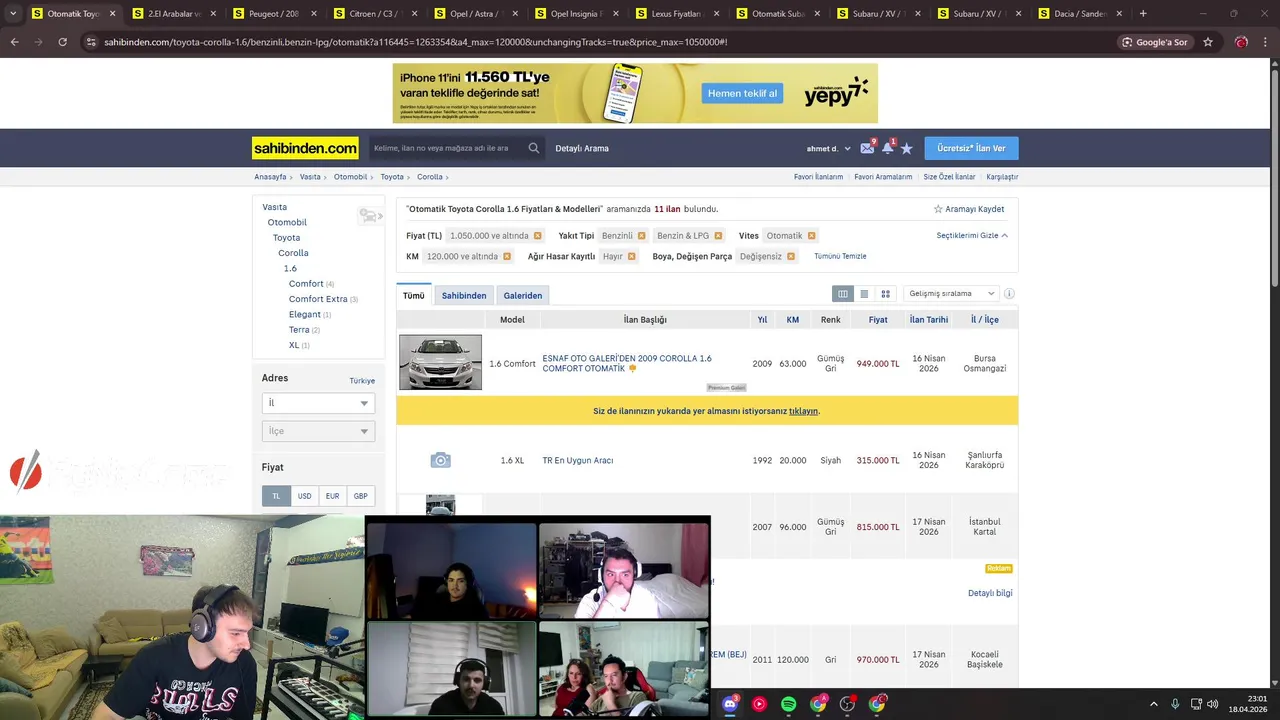Remove the Değişensiz filter tag
This screenshot has height=720, width=1280.
791,257
